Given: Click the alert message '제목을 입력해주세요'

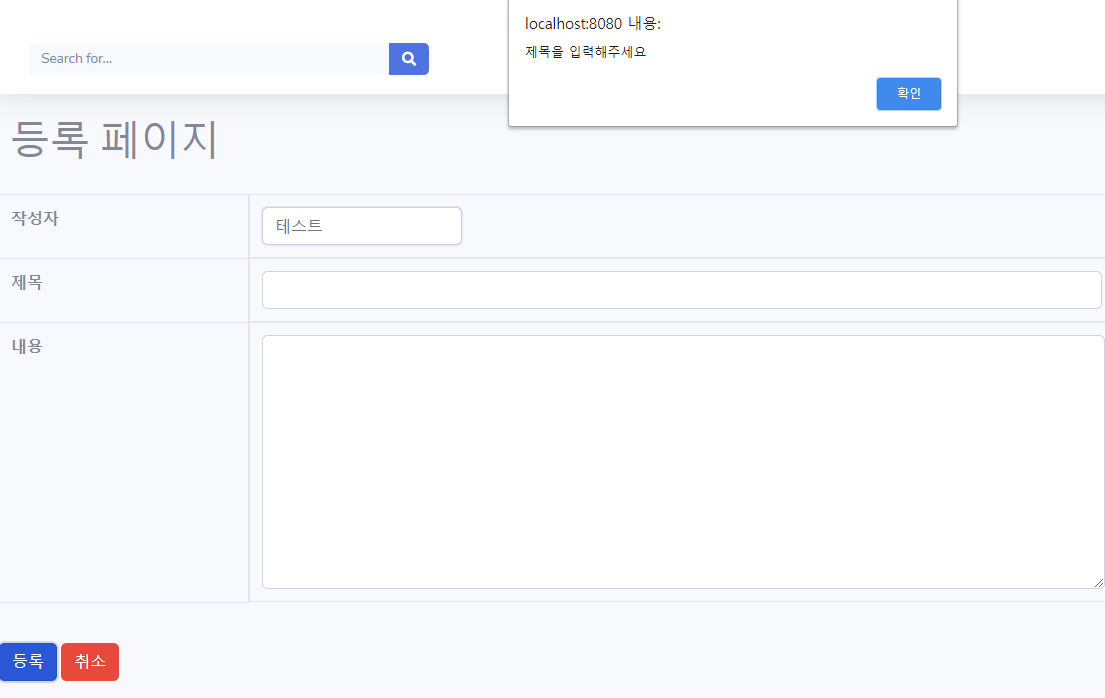Looking at the screenshot, I should click(586, 51).
